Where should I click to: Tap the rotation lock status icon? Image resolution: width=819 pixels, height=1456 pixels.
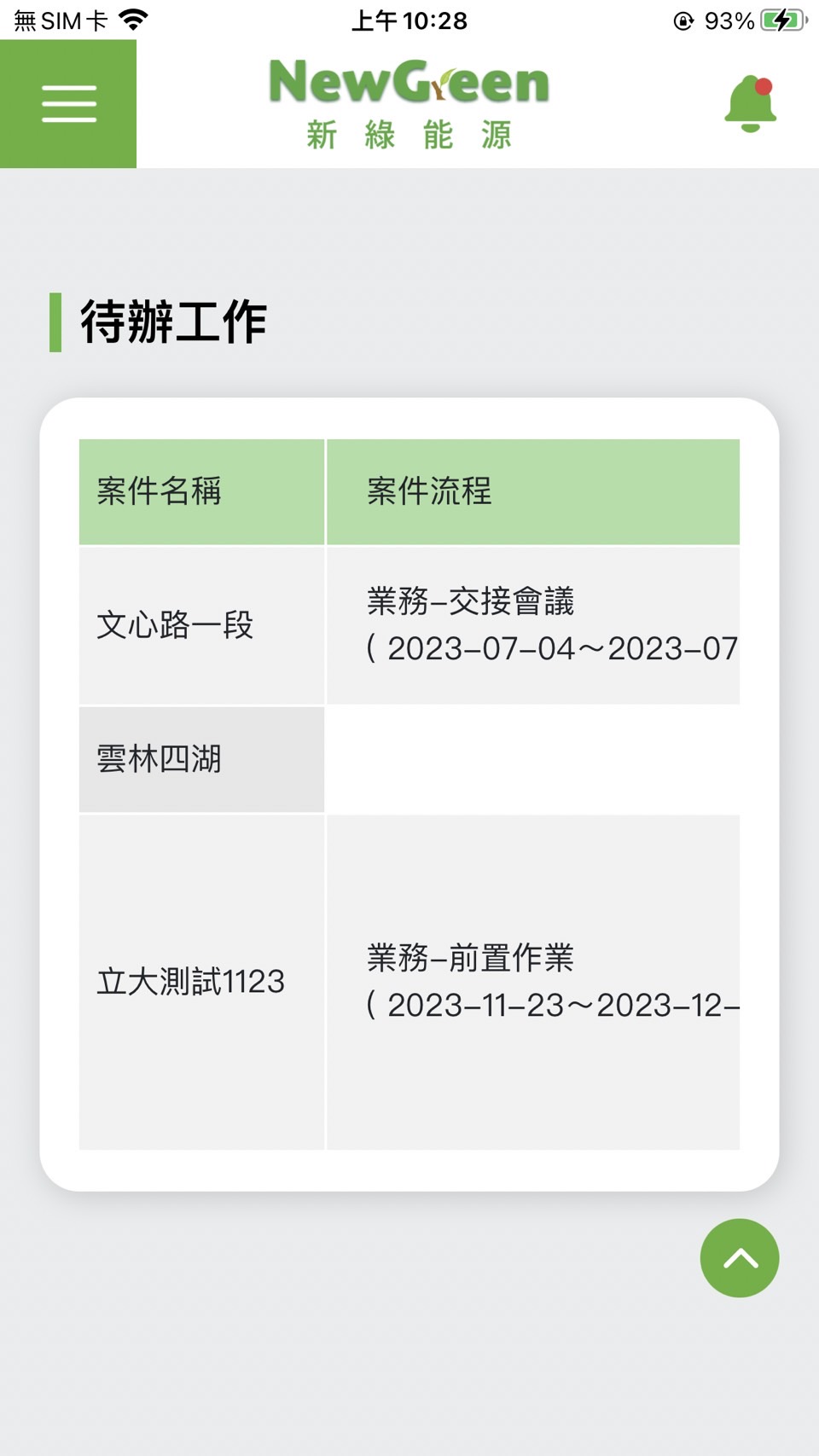(683, 20)
